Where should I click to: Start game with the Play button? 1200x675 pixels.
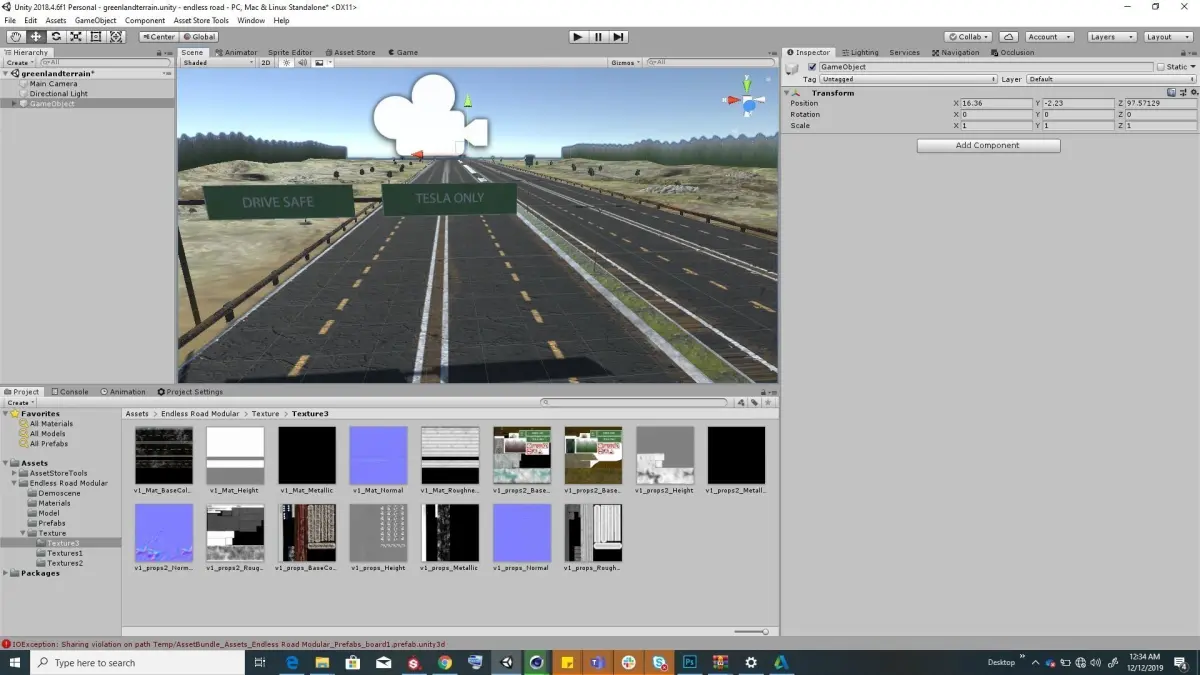tap(577, 37)
